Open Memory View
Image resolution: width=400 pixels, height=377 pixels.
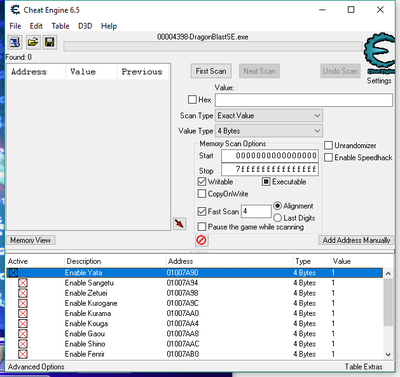[x=30, y=240]
